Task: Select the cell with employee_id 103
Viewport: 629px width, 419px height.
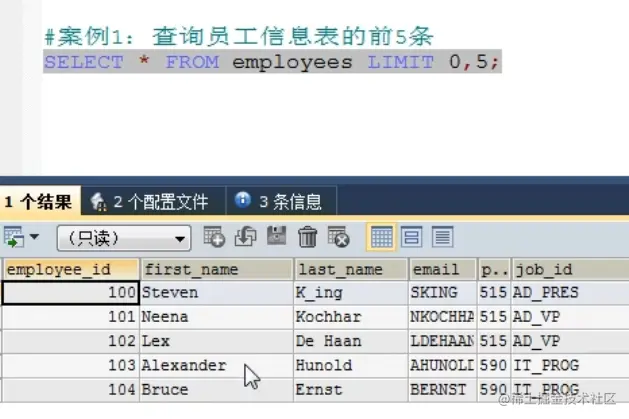Action: 71,365
